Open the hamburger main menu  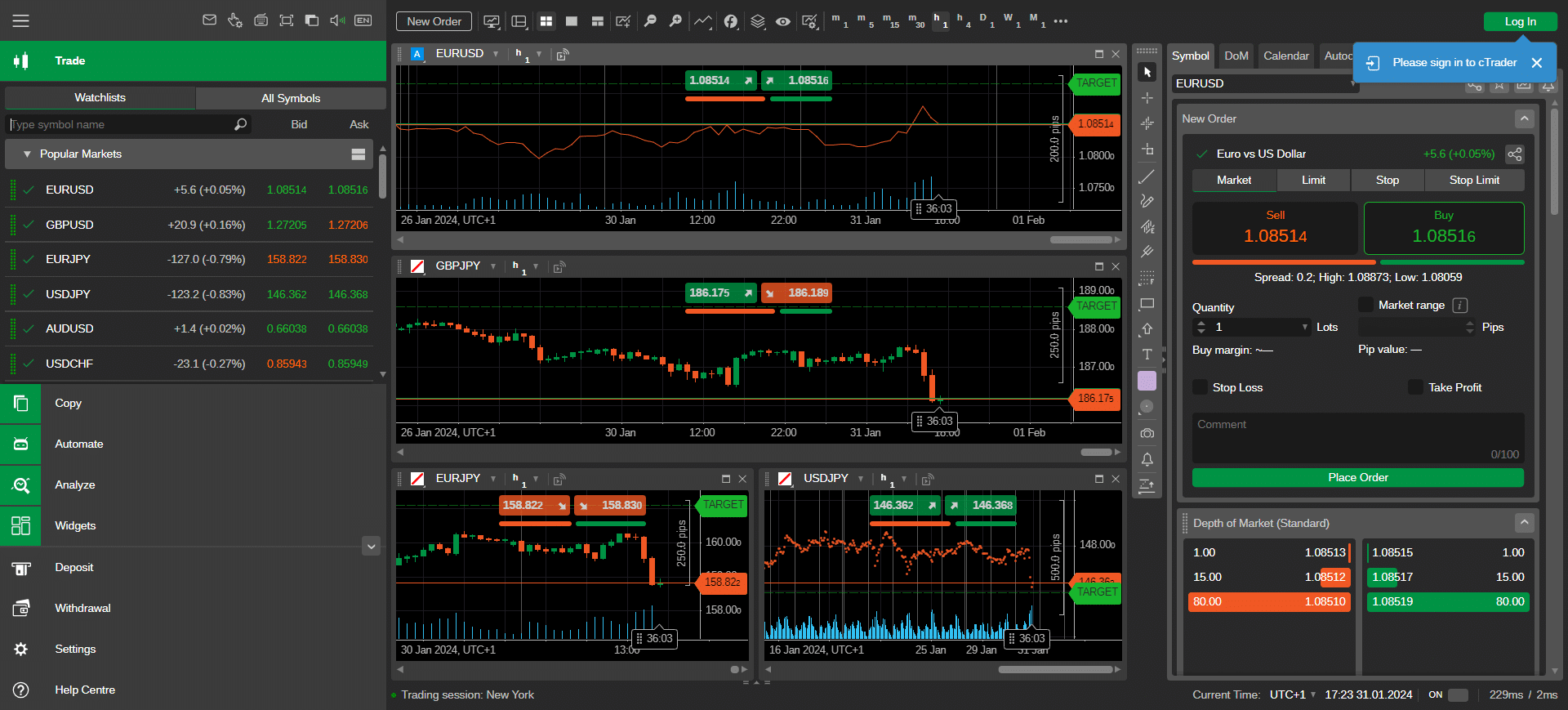(x=20, y=20)
